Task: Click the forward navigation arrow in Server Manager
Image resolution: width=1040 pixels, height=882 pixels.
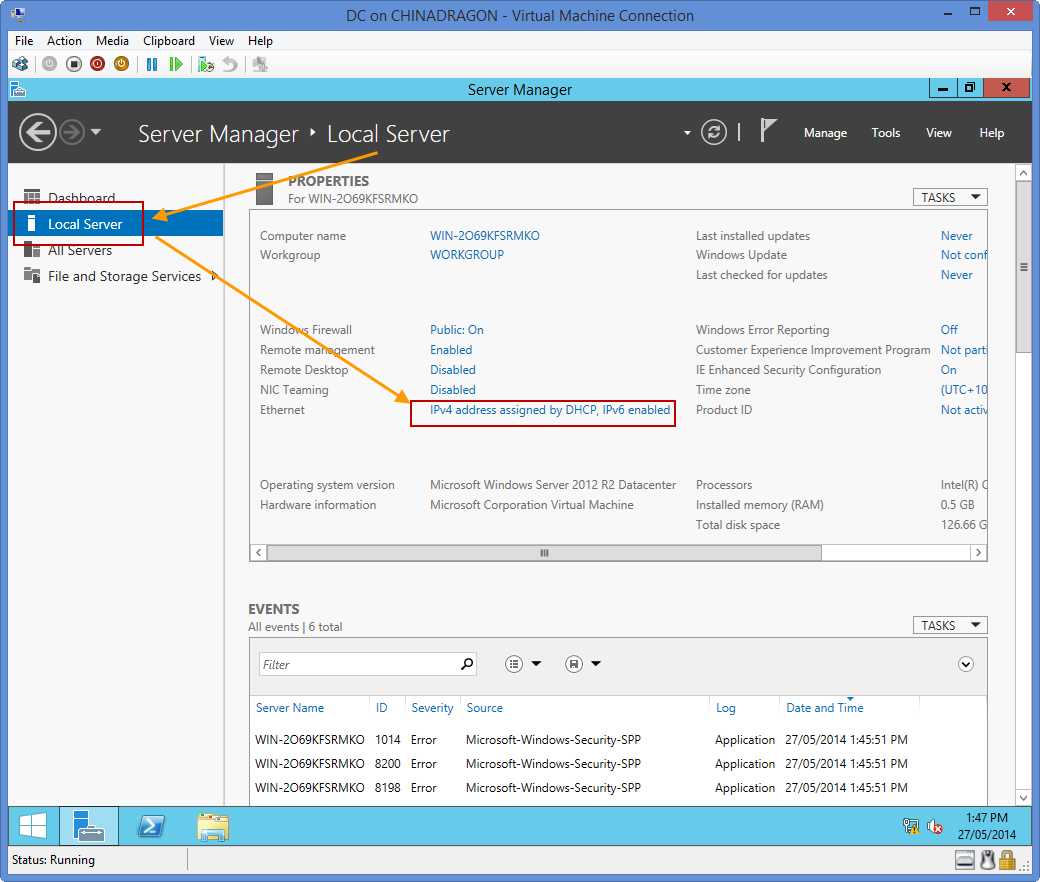Action: tap(72, 132)
